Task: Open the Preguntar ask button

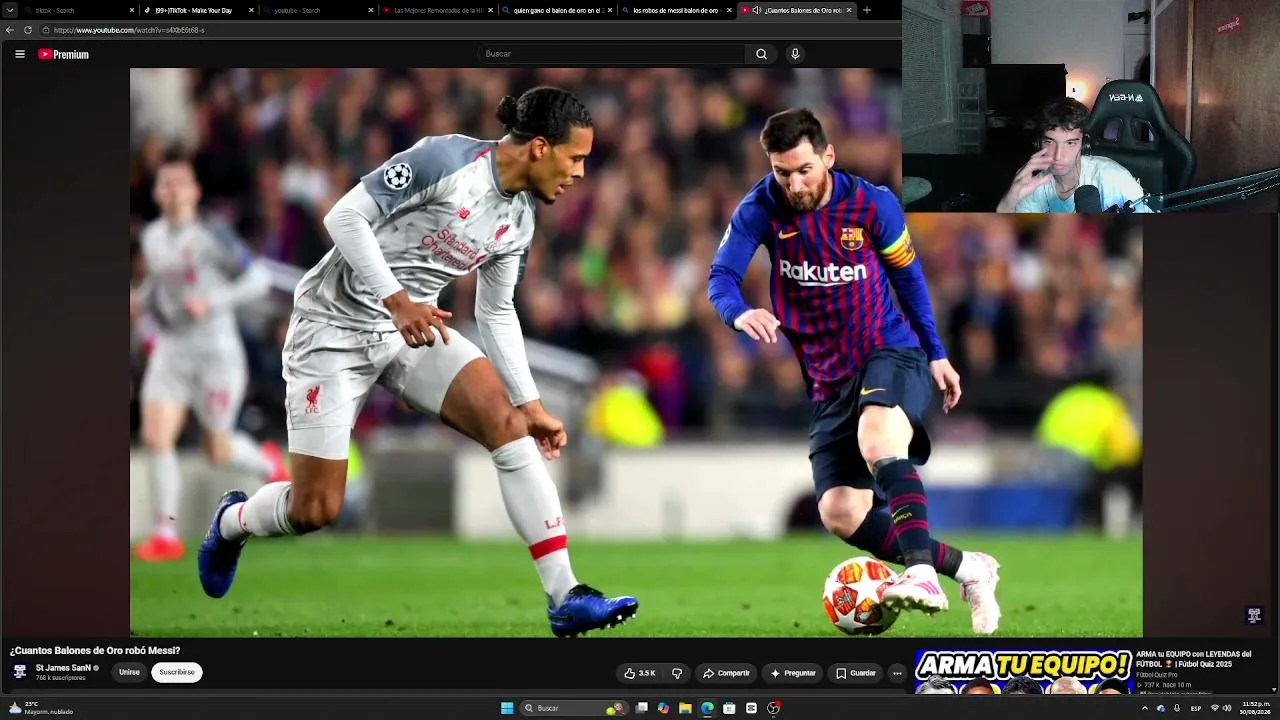Action: [792, 673]
